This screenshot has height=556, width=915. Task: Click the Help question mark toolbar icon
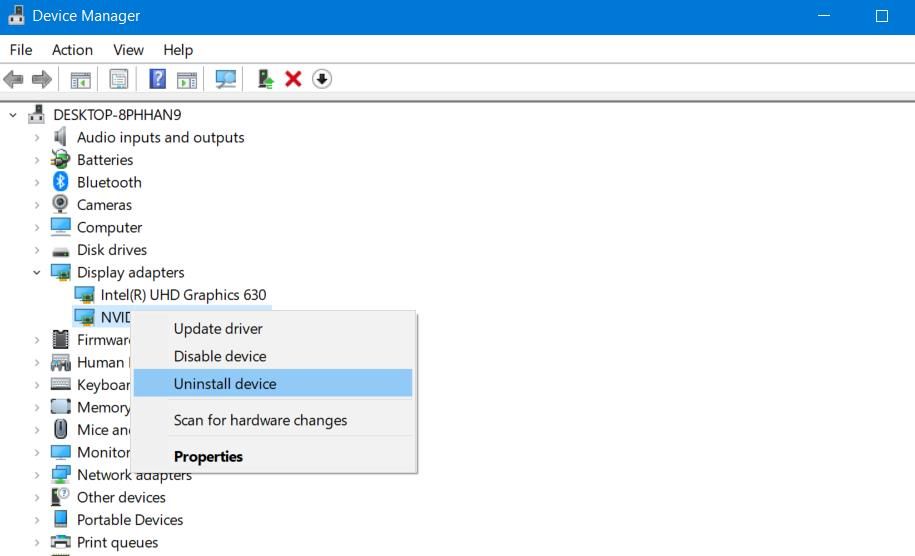pyautogui.click(x=157, y=79)
